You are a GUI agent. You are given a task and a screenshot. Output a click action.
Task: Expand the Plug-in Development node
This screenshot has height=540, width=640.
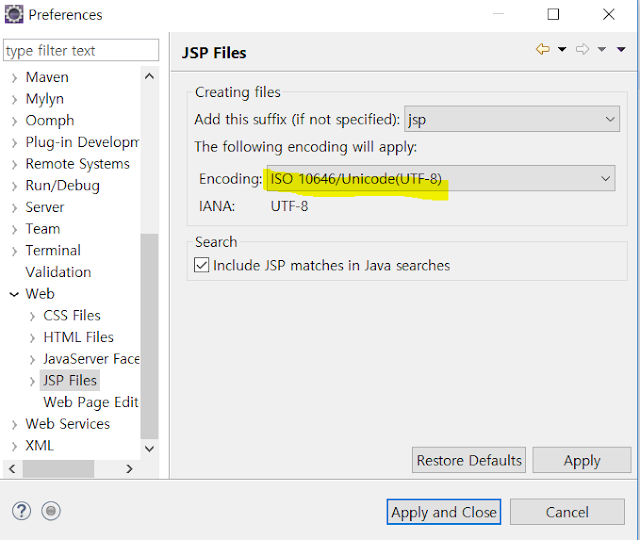pyautogui.click(x=15, y=142)
